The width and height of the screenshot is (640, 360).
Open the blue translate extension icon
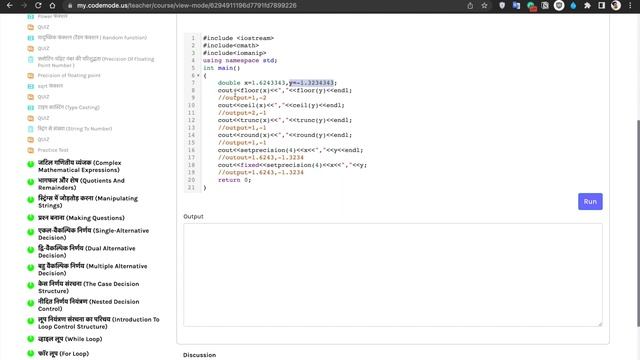516,6
